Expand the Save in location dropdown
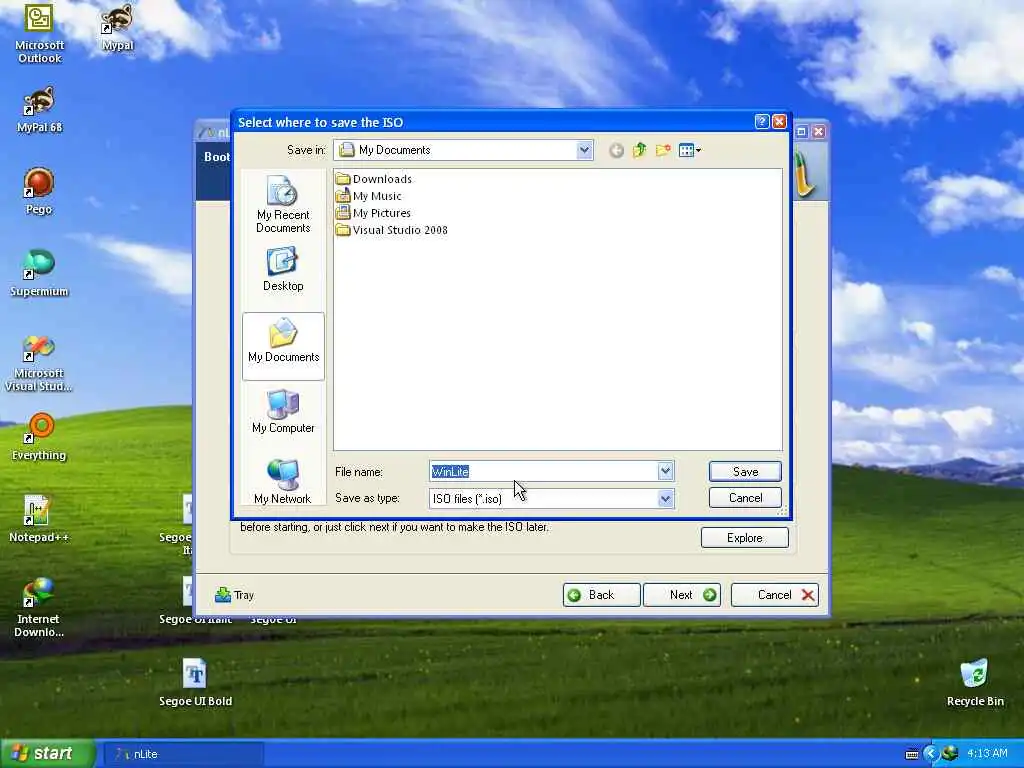This screenshot has width=1024, height=768. point(584,150)
